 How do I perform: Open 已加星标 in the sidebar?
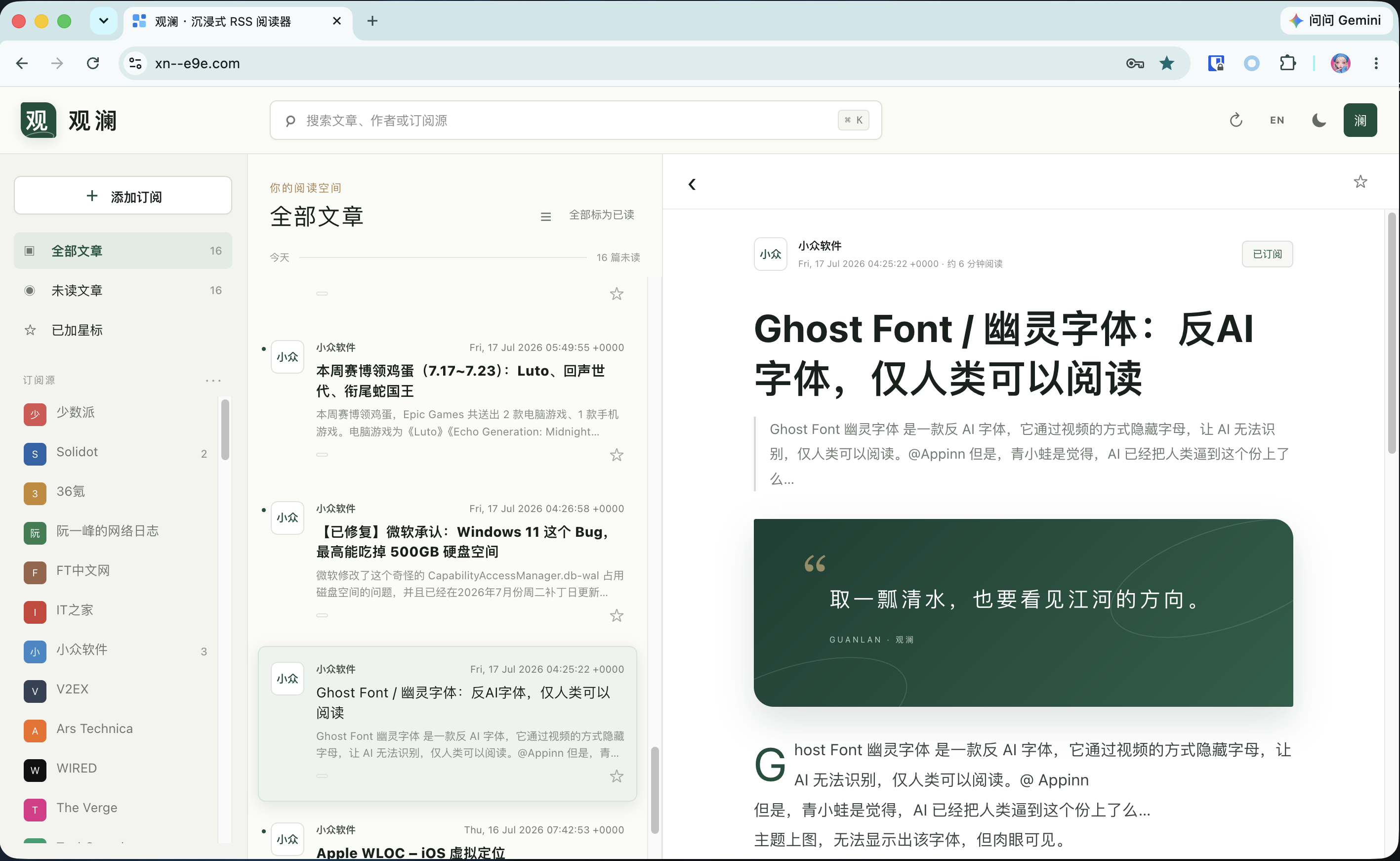click(x=123, y=330)
